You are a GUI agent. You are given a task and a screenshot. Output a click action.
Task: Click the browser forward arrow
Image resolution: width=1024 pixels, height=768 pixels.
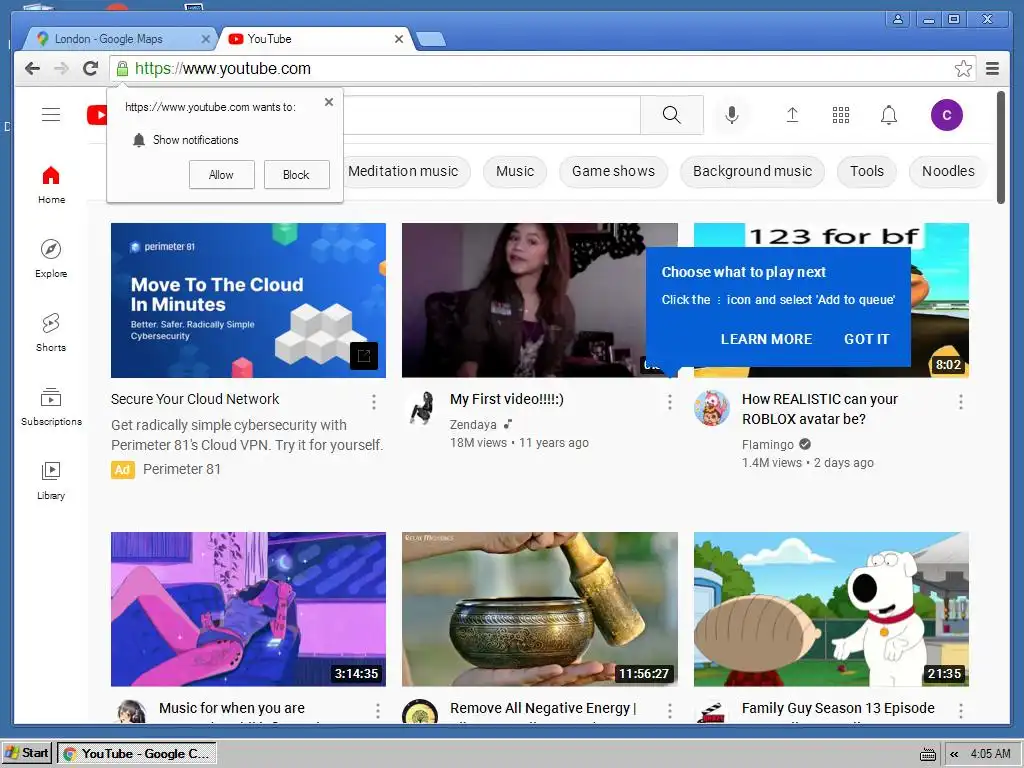pos(61,69)
